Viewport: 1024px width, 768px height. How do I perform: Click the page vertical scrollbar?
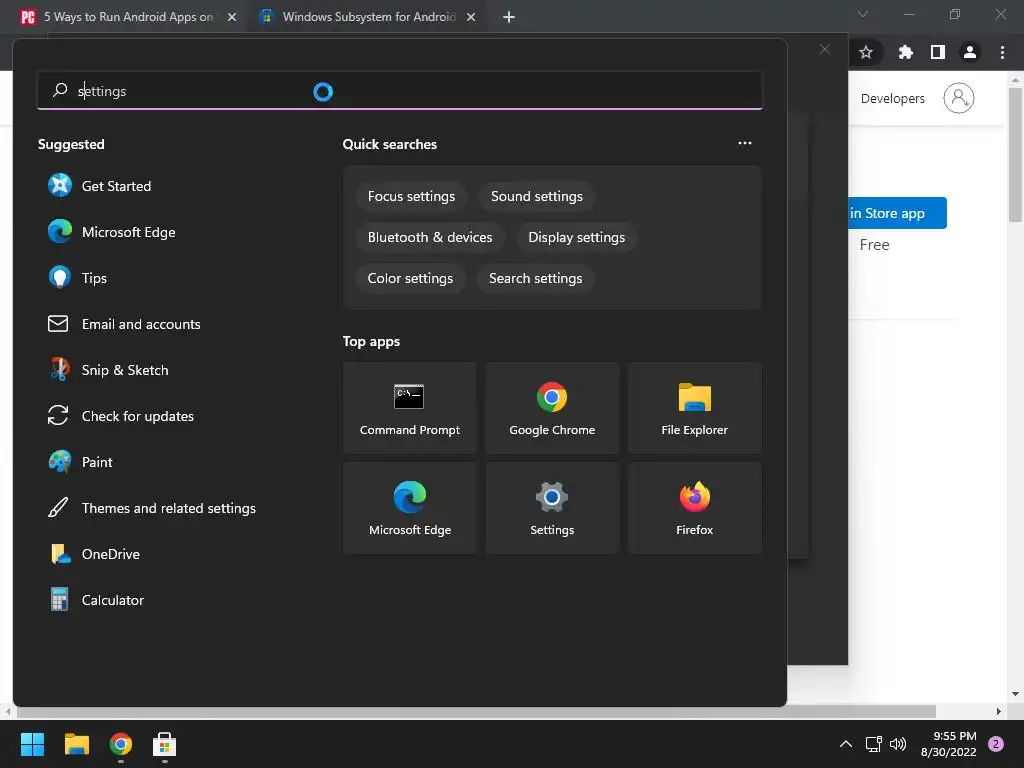[x=1016, y=154]
